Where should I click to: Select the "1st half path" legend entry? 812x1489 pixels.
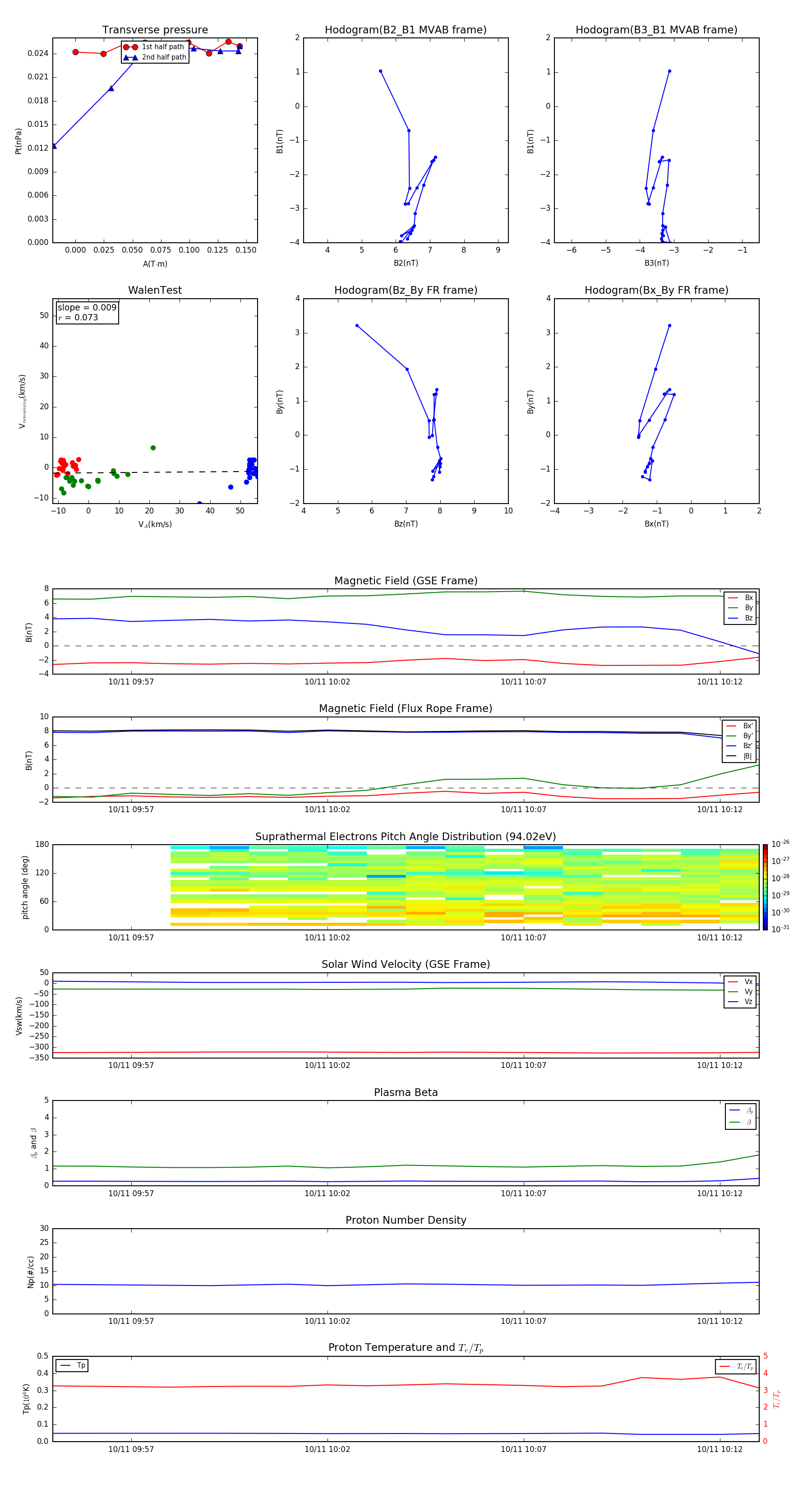coord(155,47)
